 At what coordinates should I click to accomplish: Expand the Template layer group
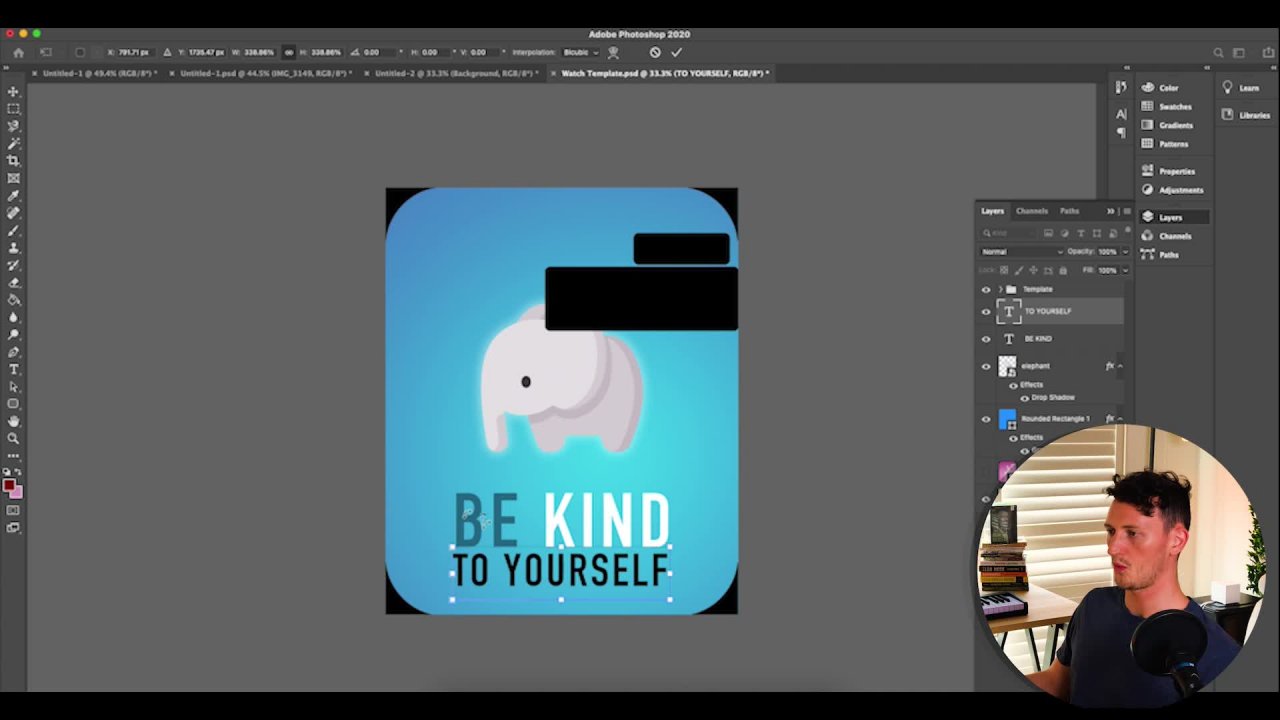1000,290
